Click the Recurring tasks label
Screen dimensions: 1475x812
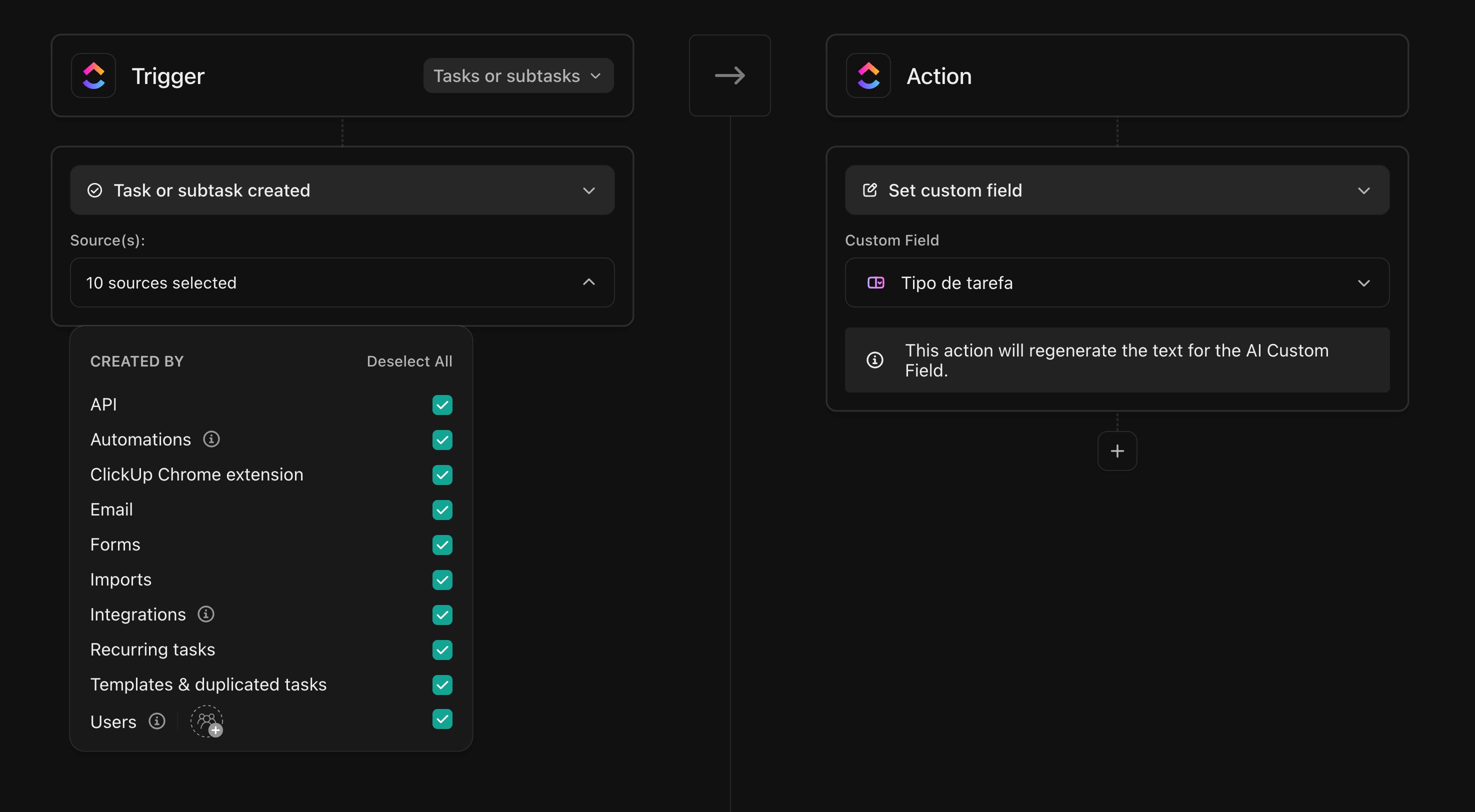[x=153, y=649]
